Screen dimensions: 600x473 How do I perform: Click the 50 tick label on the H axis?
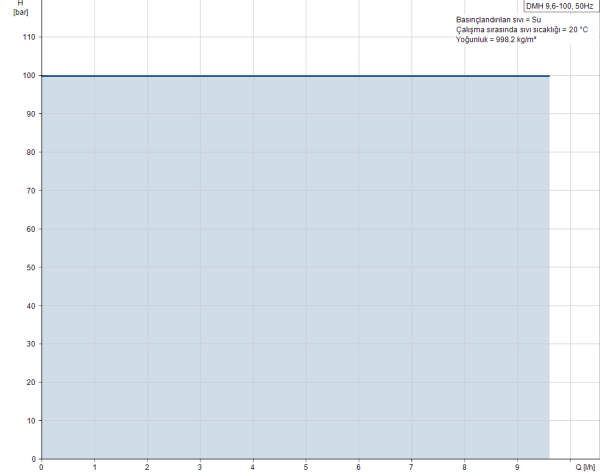tap(31, 267)
